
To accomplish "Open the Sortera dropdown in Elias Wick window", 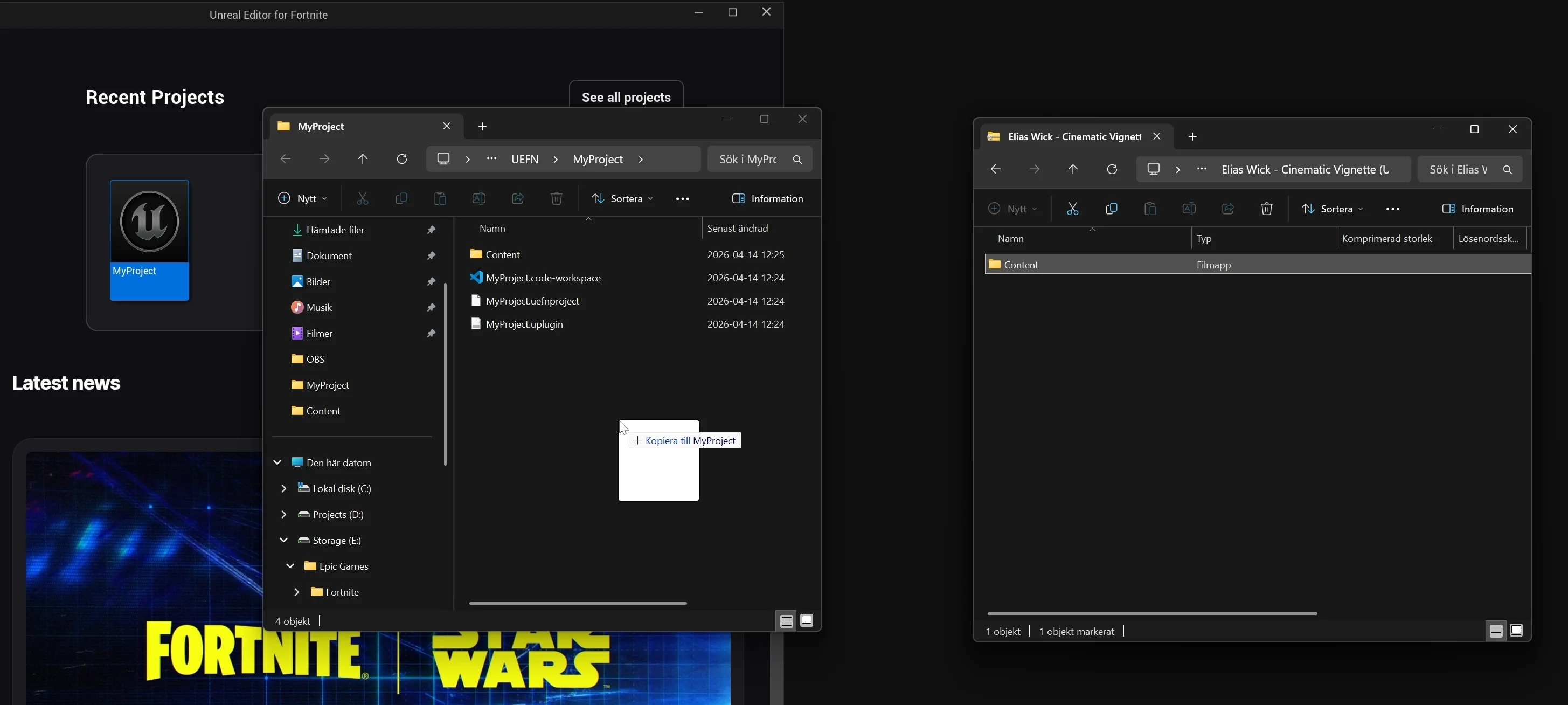I will (x=1333, y=209).
